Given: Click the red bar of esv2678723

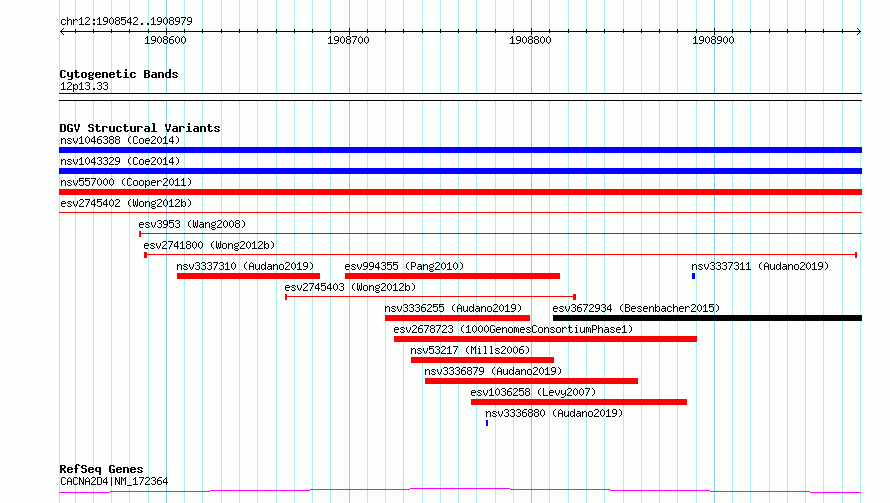Looking at the screenshot, I should click(545, 339).
